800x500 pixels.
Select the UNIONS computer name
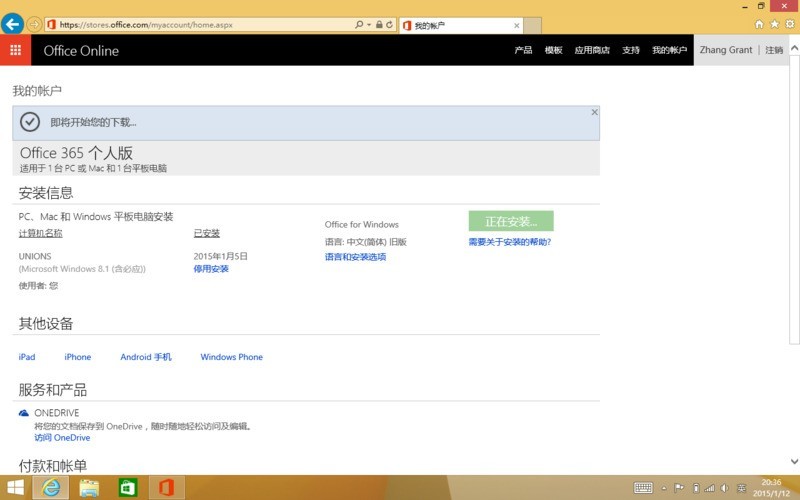coord(35,256)
